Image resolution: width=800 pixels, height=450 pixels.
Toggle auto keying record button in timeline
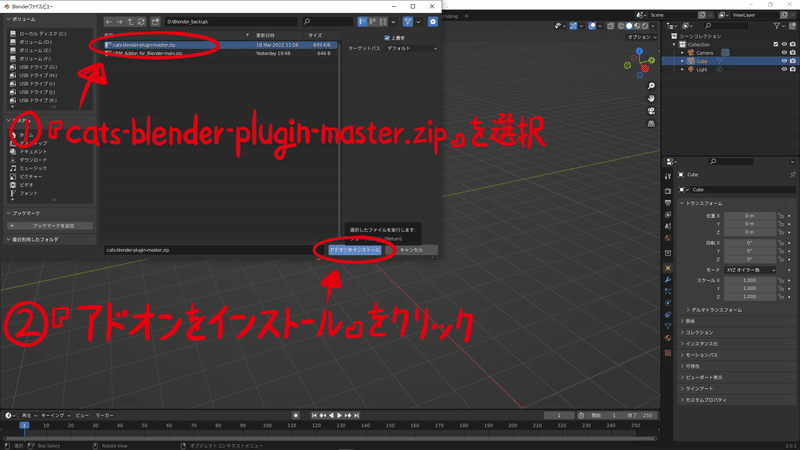[x=295, y=415]
